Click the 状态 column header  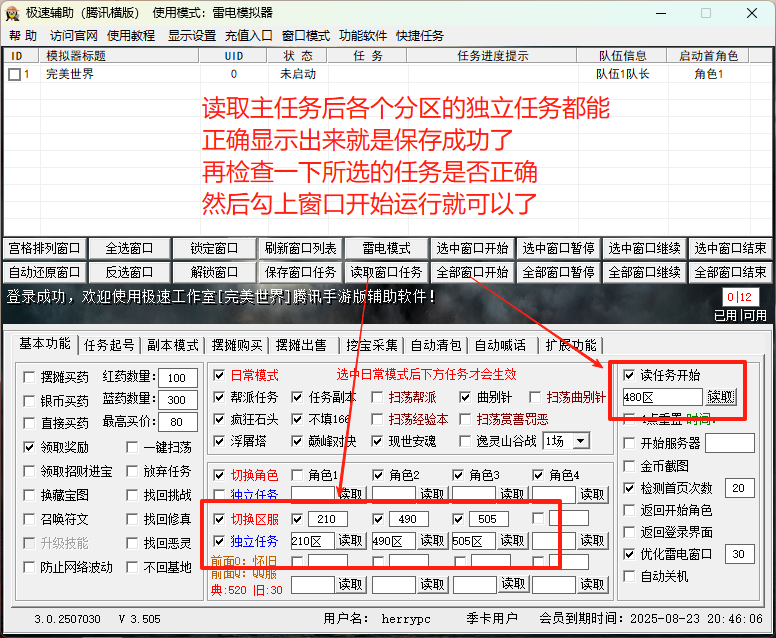tap(297, 56)
